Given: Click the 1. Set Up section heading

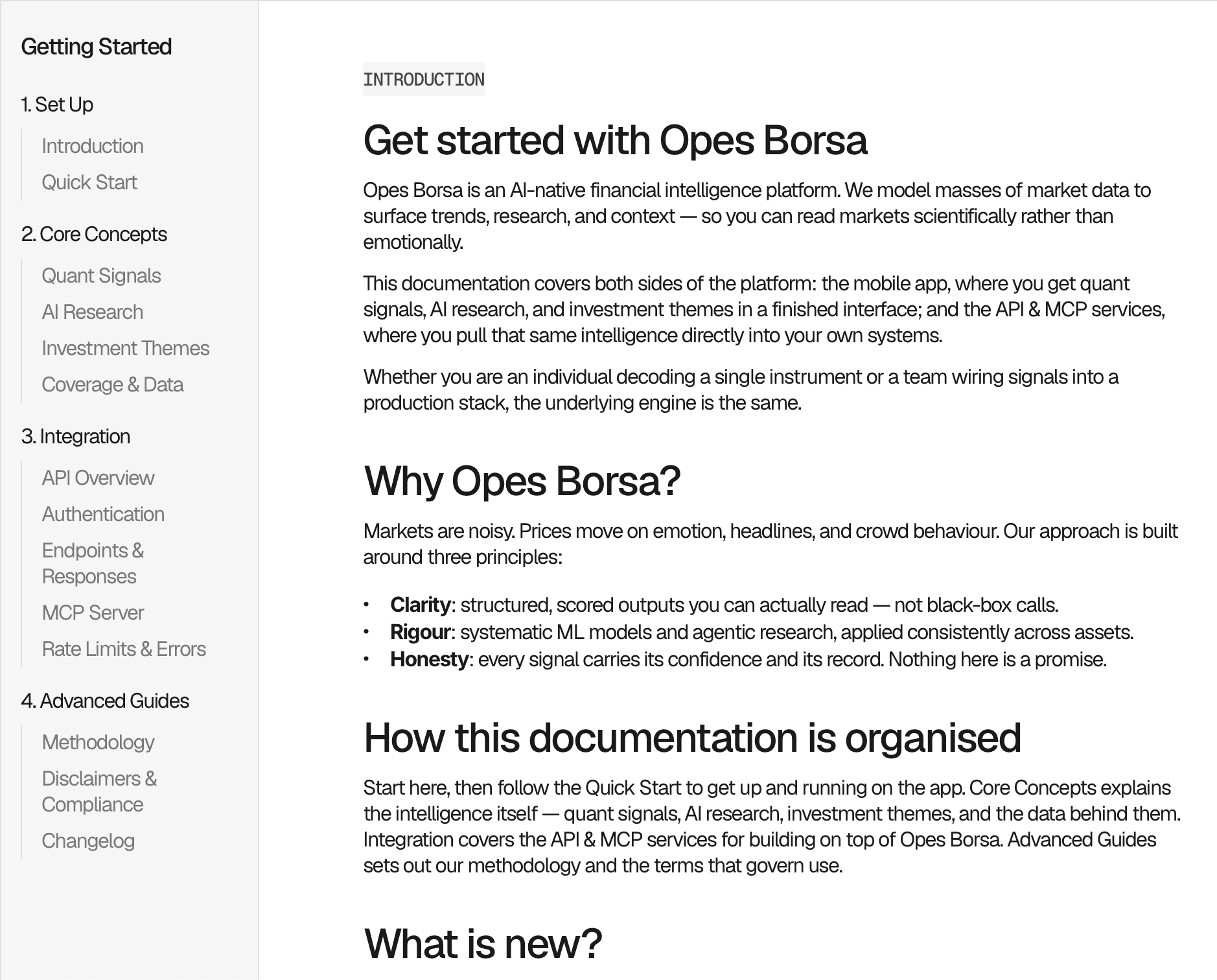Looking at the screenshot, I should coord(57,105).
